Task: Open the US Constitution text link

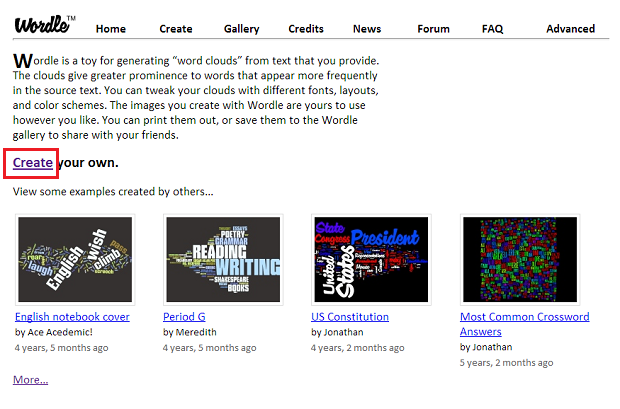Action: pyautogui.click(x=350, y=317)
